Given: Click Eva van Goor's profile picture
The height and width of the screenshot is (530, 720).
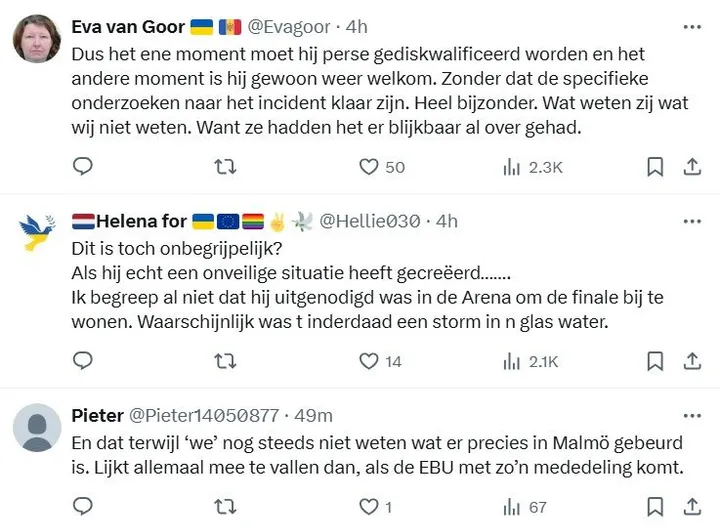Looking at the screenshot, I should [x=37, y=39].
